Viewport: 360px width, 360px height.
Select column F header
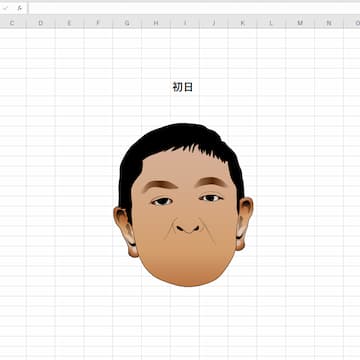coord(98,23)
